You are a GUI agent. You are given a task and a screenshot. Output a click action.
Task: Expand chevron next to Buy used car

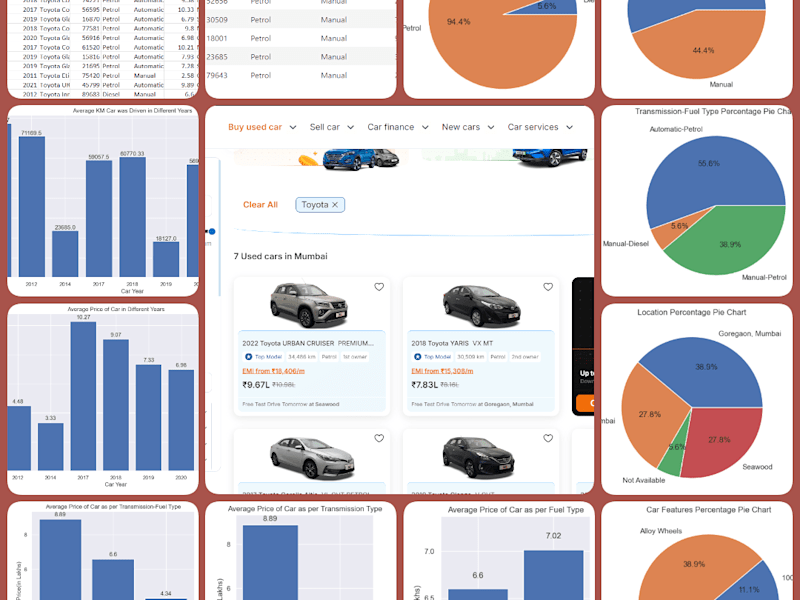pos(293,128)
